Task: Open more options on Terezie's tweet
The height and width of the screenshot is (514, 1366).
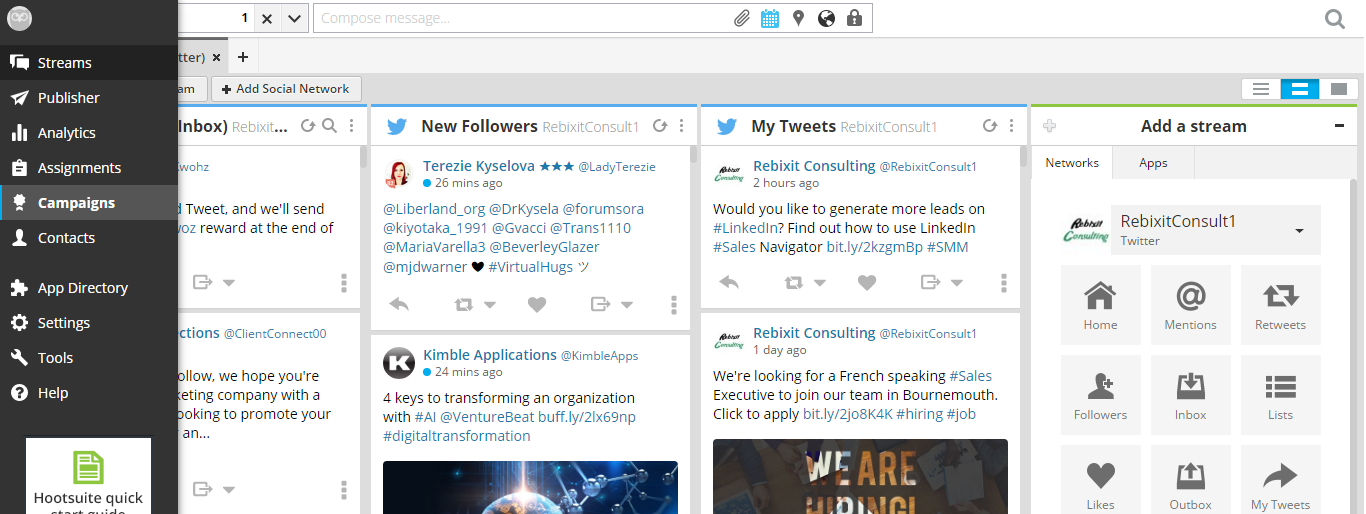Action: click(674, 304)
